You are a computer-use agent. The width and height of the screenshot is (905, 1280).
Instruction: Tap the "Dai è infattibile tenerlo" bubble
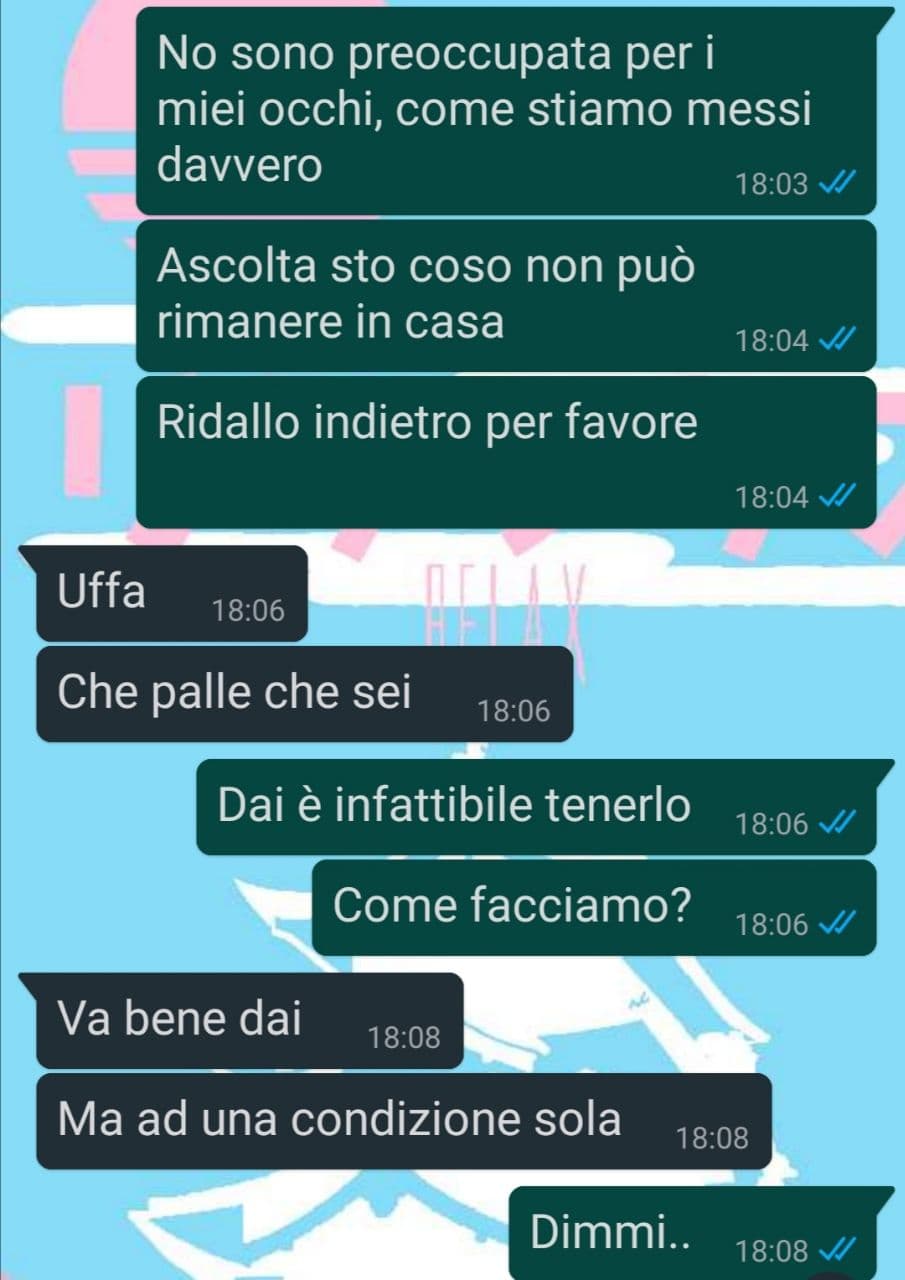536,807
